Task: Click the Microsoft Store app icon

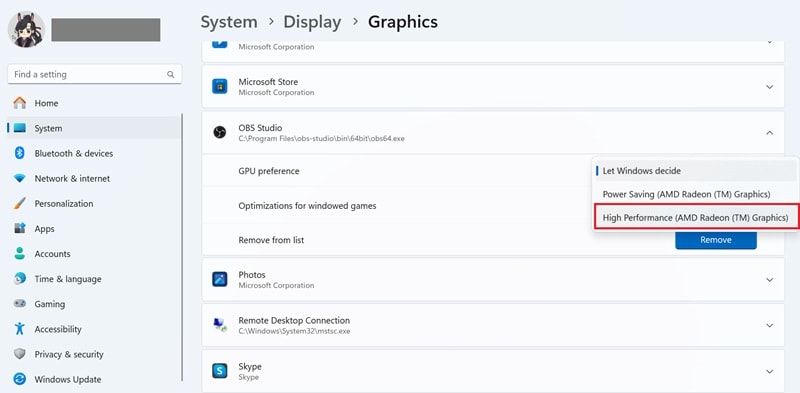Action: (219, 87)
